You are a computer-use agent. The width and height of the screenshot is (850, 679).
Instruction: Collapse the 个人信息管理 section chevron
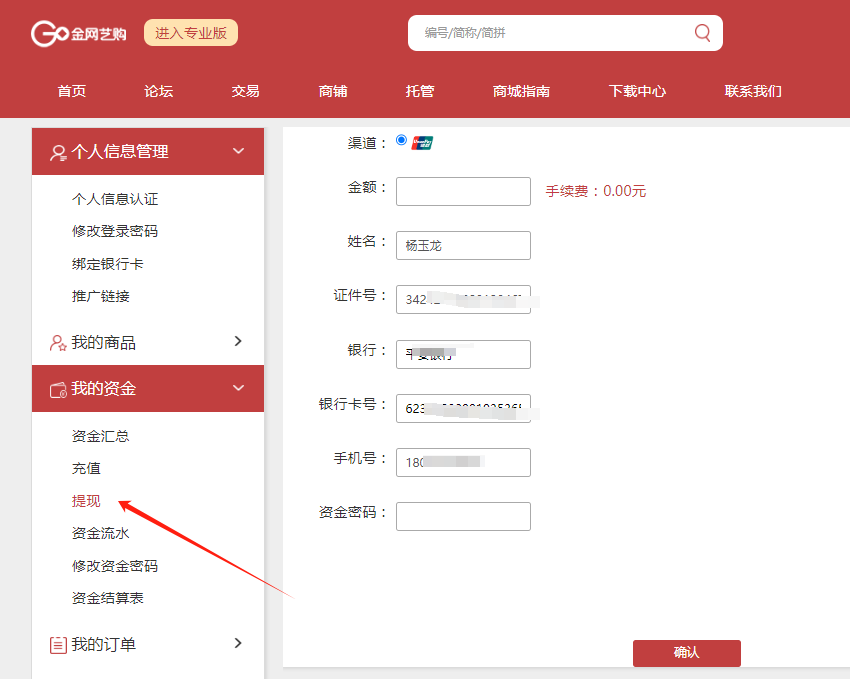click(238, 151)
